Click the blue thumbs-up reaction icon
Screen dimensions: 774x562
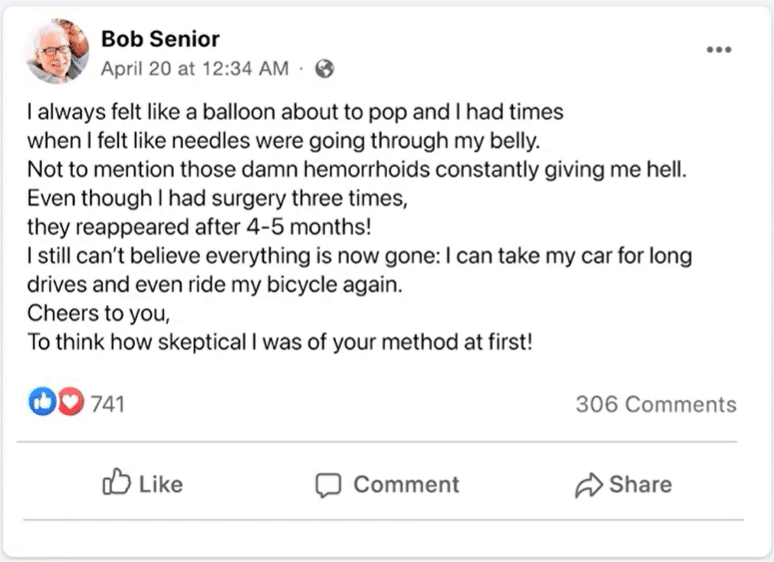[43, 404]
